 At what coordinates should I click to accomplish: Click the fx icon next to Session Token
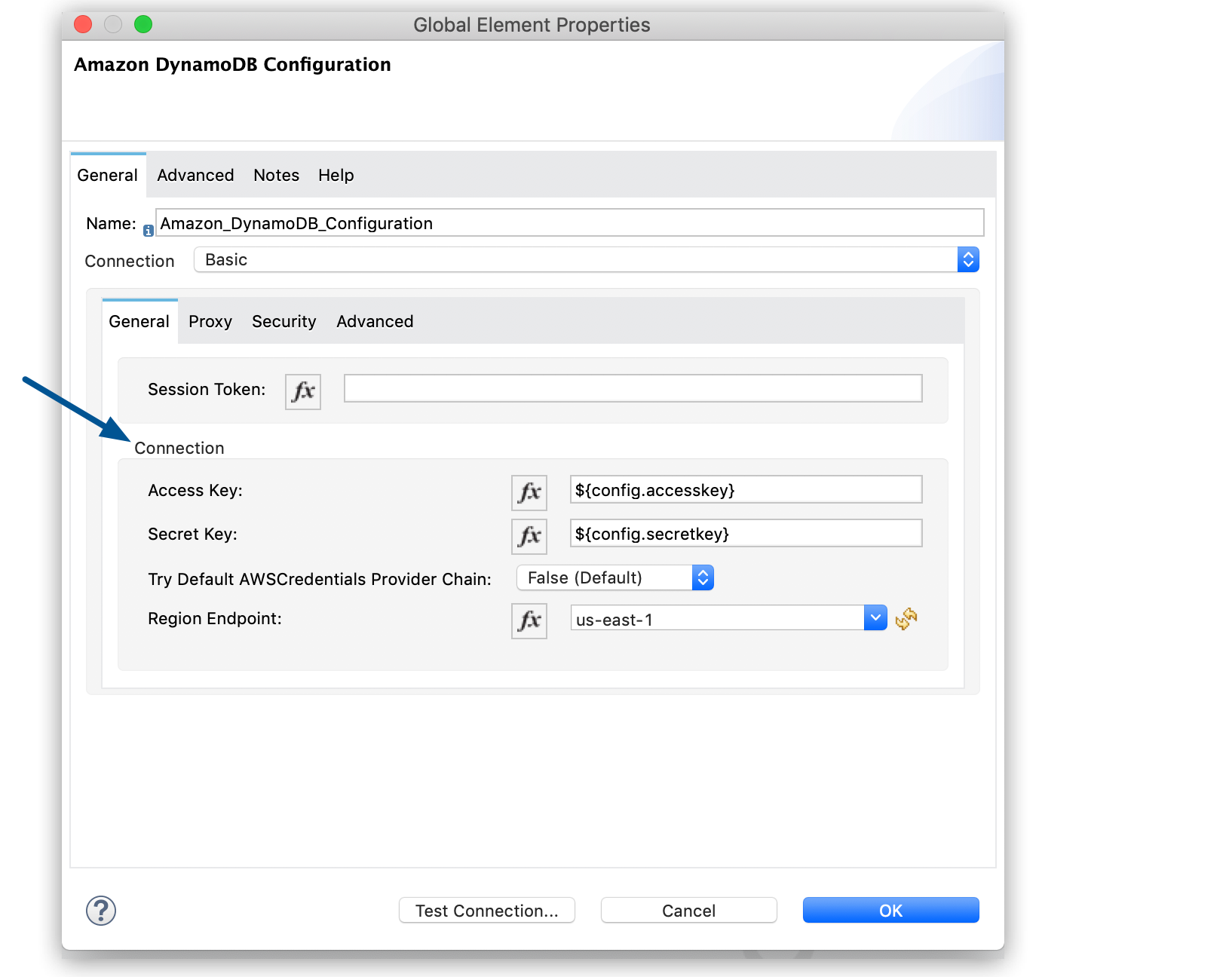click(x=302, y=391)
